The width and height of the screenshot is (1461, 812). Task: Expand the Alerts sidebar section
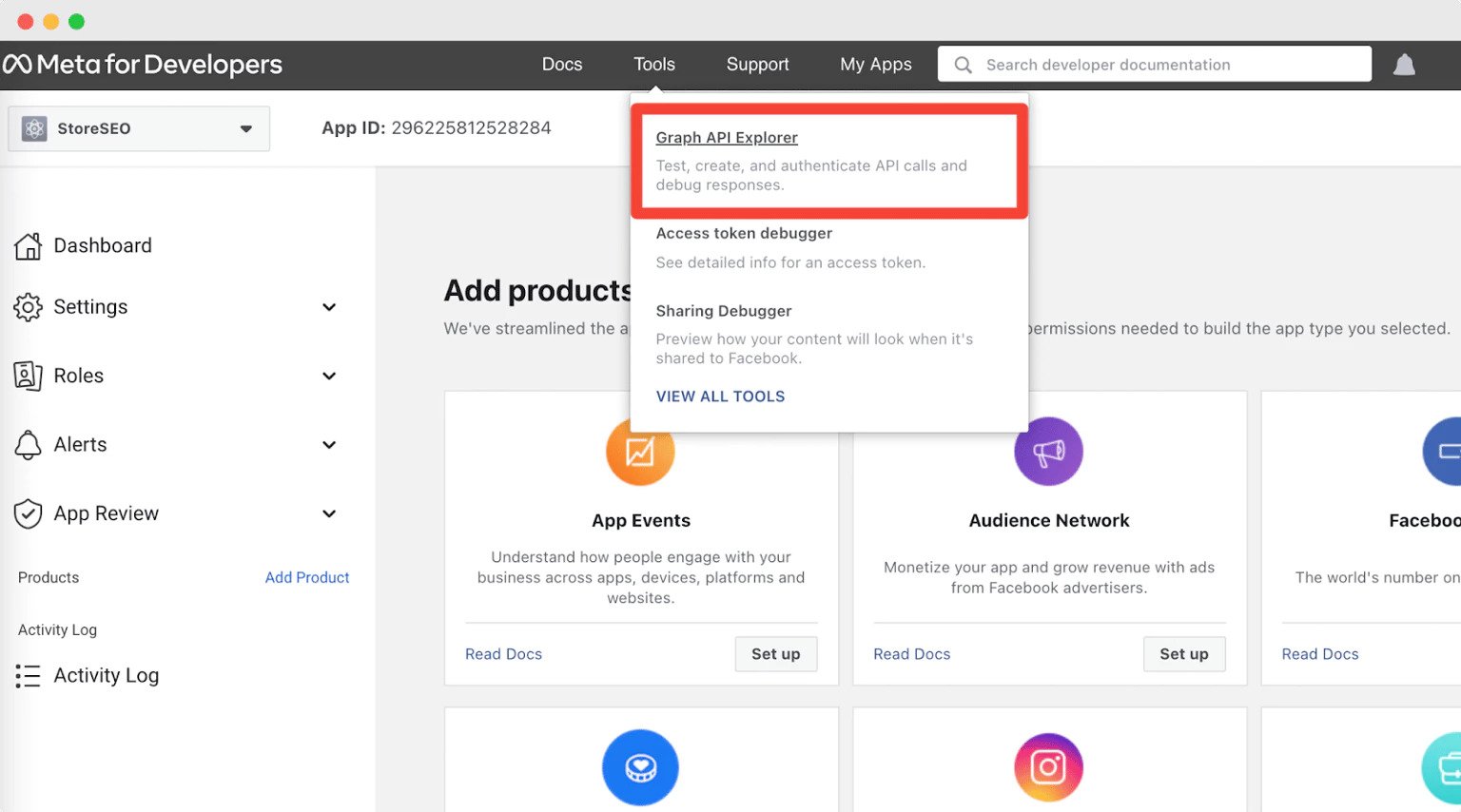pos(329,445)
